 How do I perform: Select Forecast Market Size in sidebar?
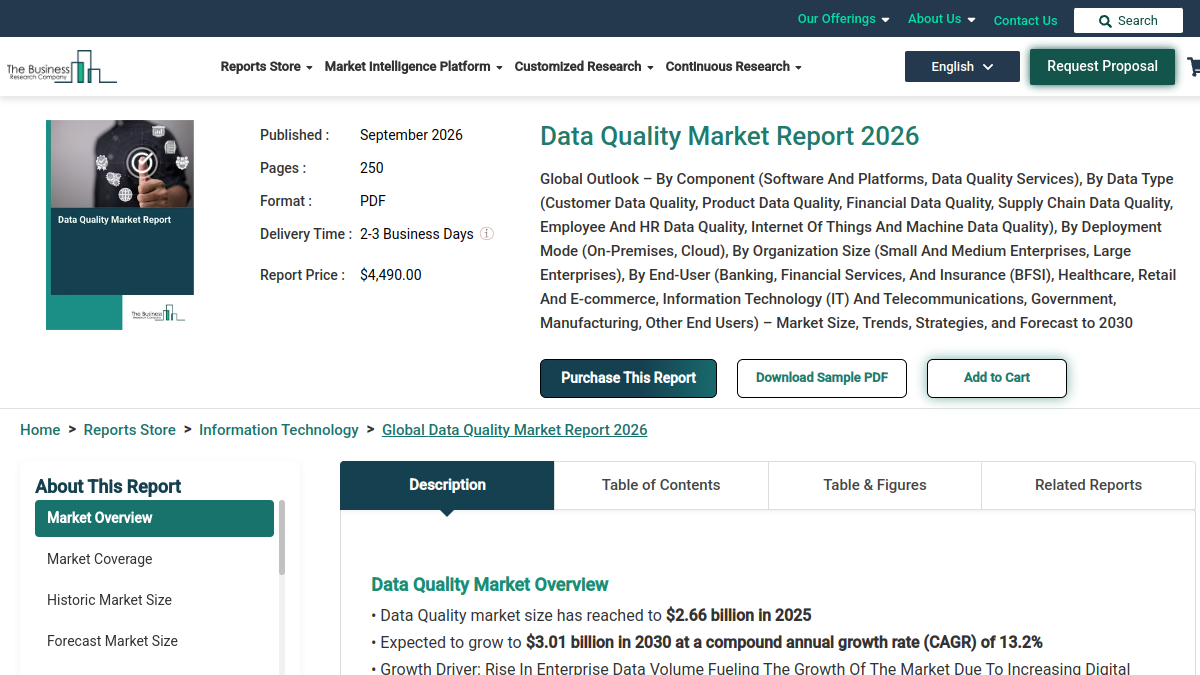coord(154,641)
